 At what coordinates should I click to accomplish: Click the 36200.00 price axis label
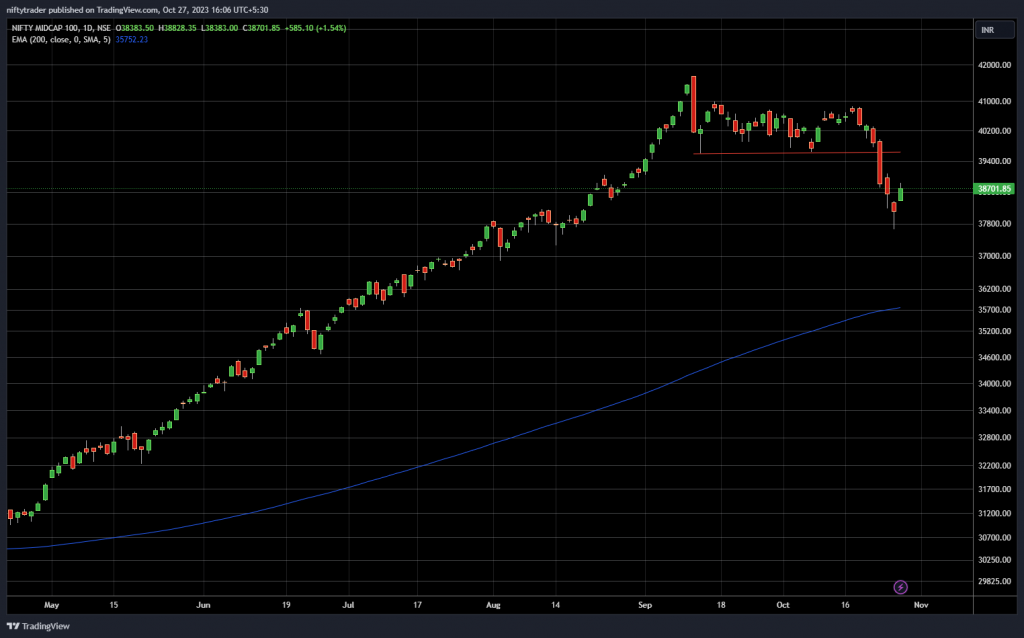(x=995, y=289)
